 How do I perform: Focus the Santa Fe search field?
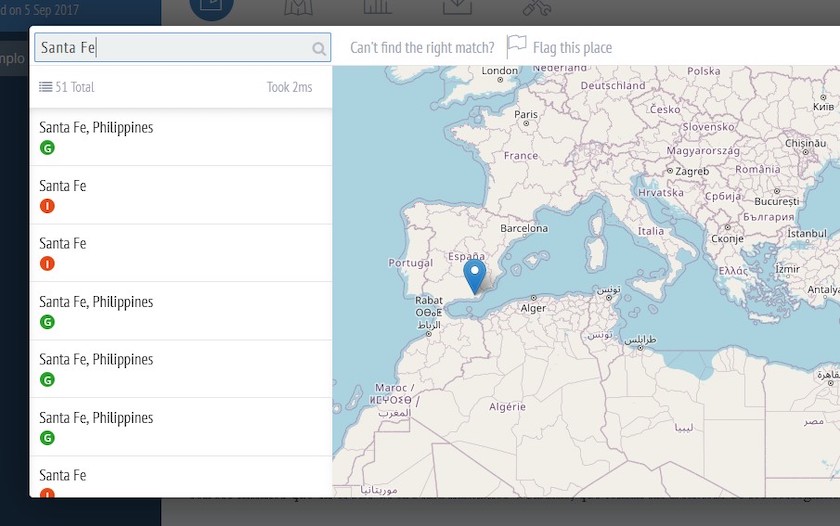coord(172,48)
